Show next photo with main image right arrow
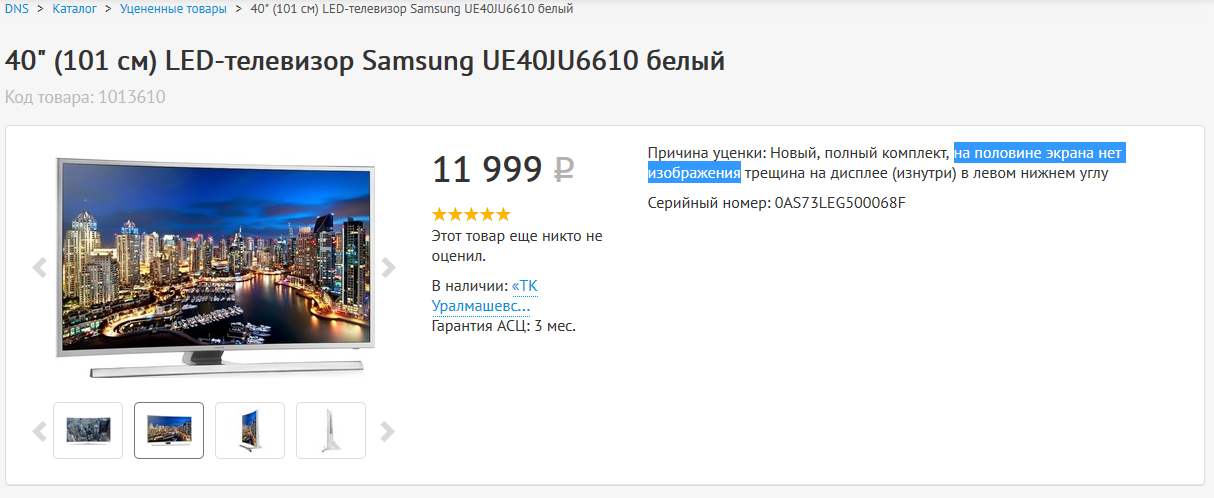Image resolution: width=1214 pixels, height=498 pixels. click(388, 268)
